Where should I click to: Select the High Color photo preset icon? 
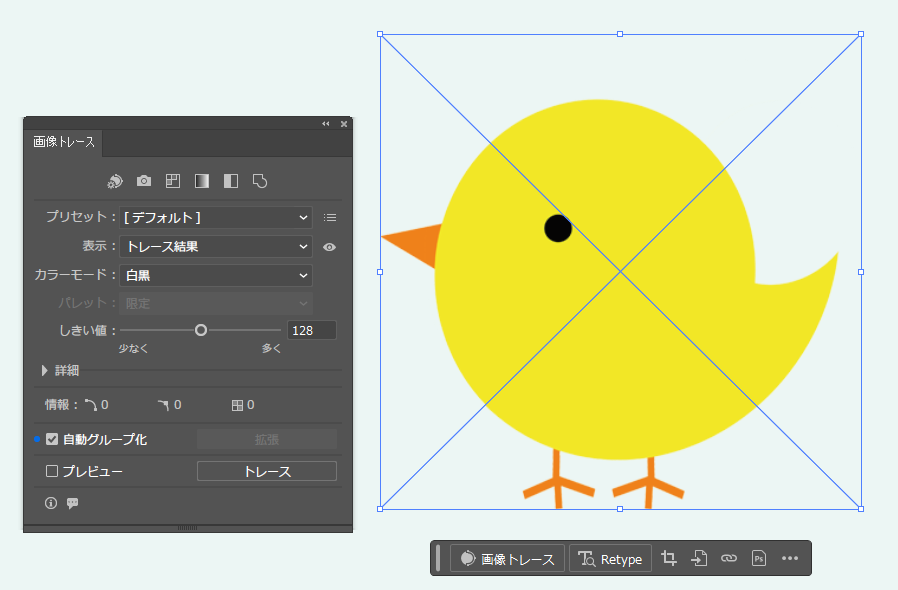coord(144,181)
